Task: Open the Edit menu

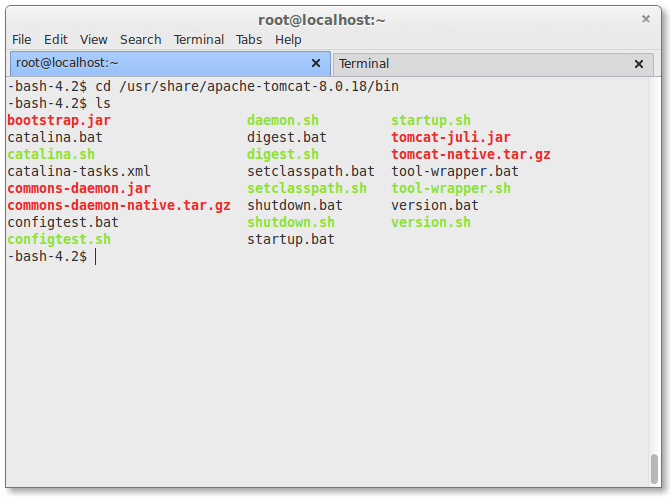Action: (x=56, y=39)
